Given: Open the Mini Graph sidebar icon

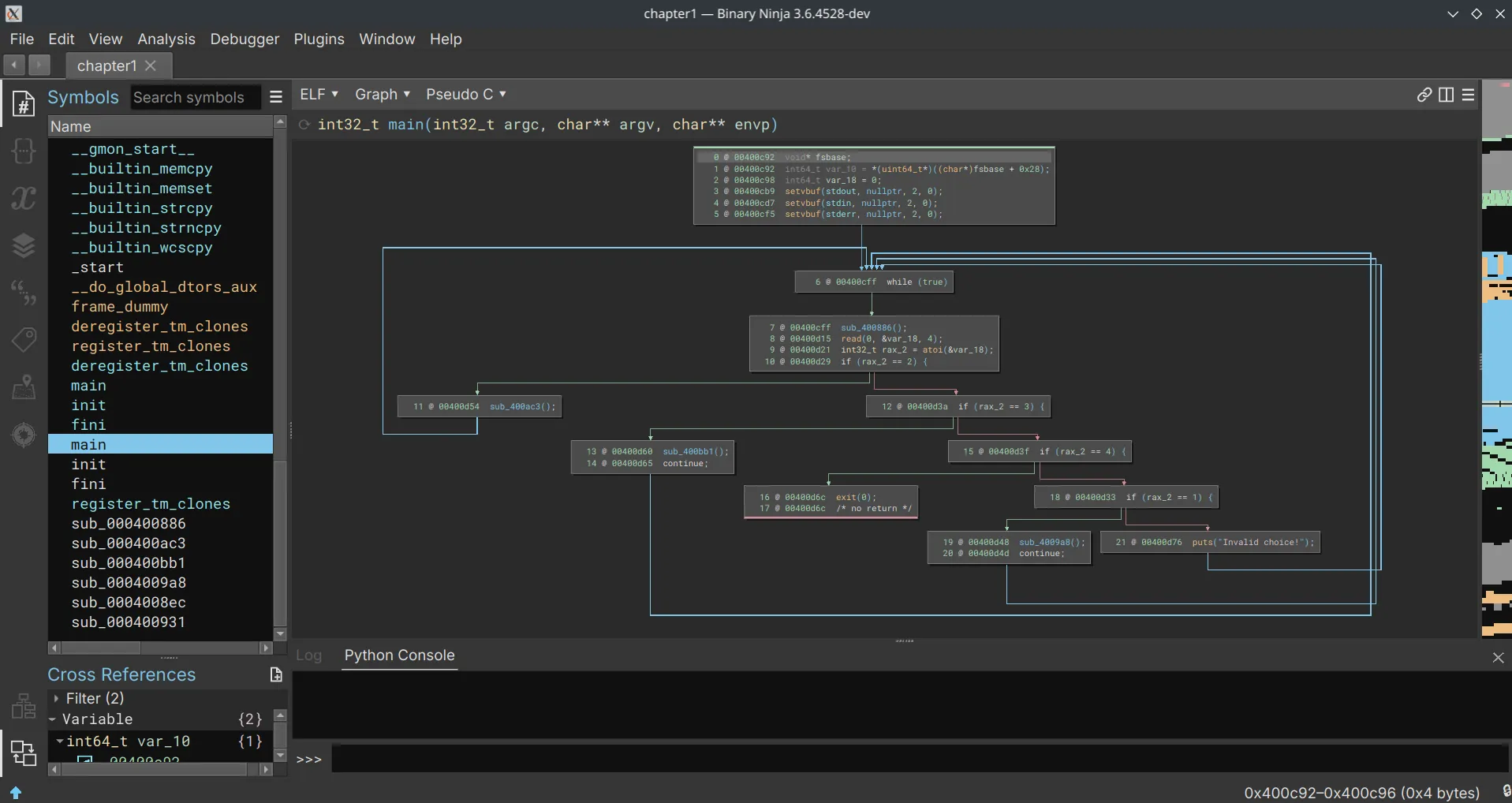Looking at the screenshot, I should pyautogui.click(x=24, y=706).
